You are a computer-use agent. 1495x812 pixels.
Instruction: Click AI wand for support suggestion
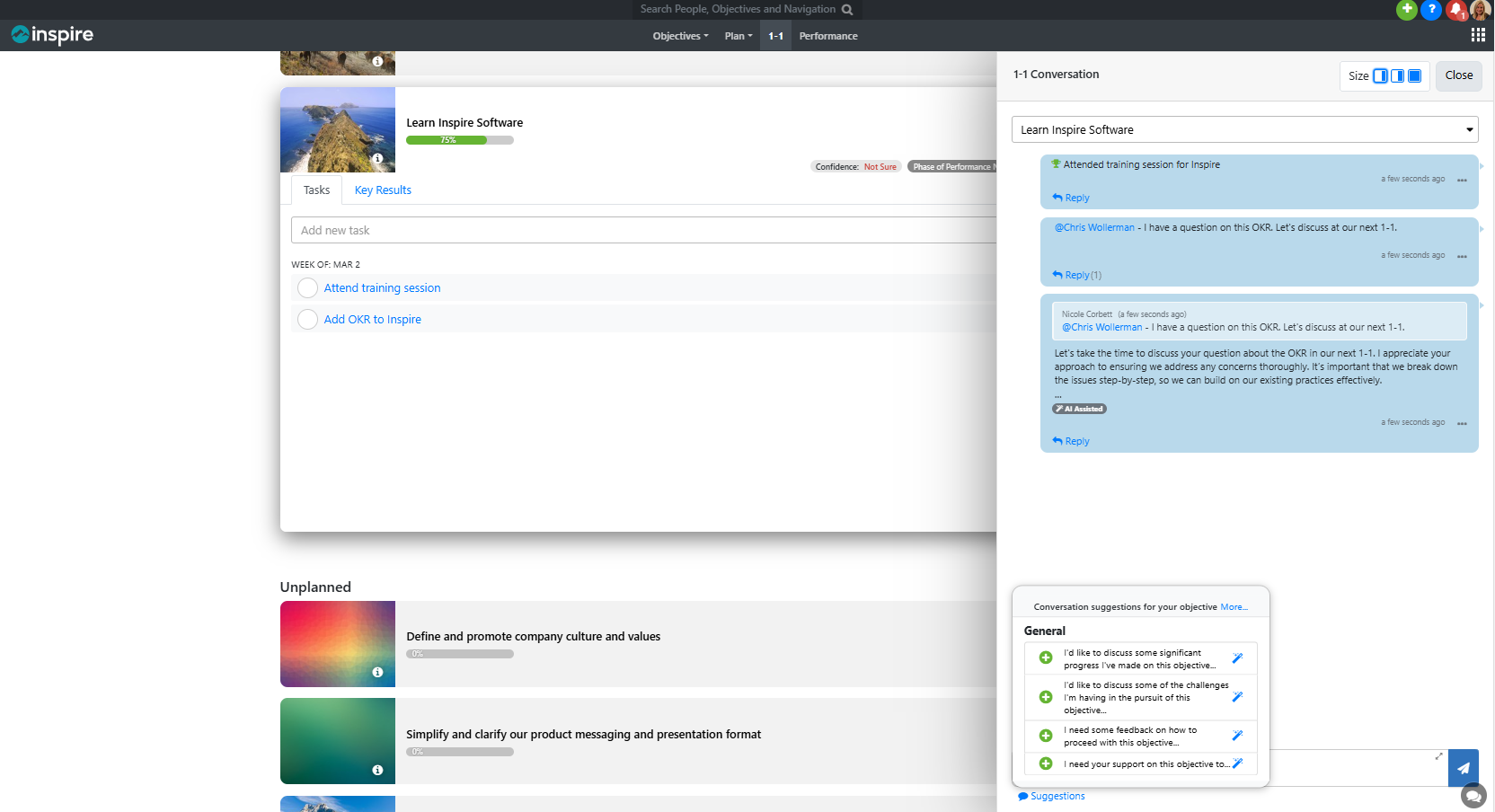tap(1237, 763)
